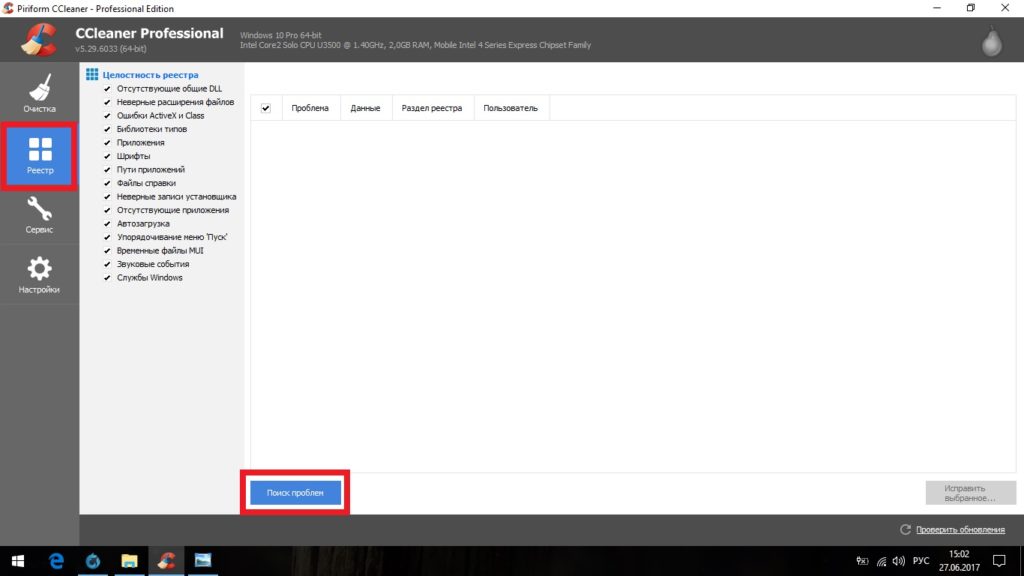Image resolution: width=1024 pixels, height=576 pixels.
Task: Toggle the Отсутствующие приложения checkbox
Action: pyautogui.click(x=107, y=210)
